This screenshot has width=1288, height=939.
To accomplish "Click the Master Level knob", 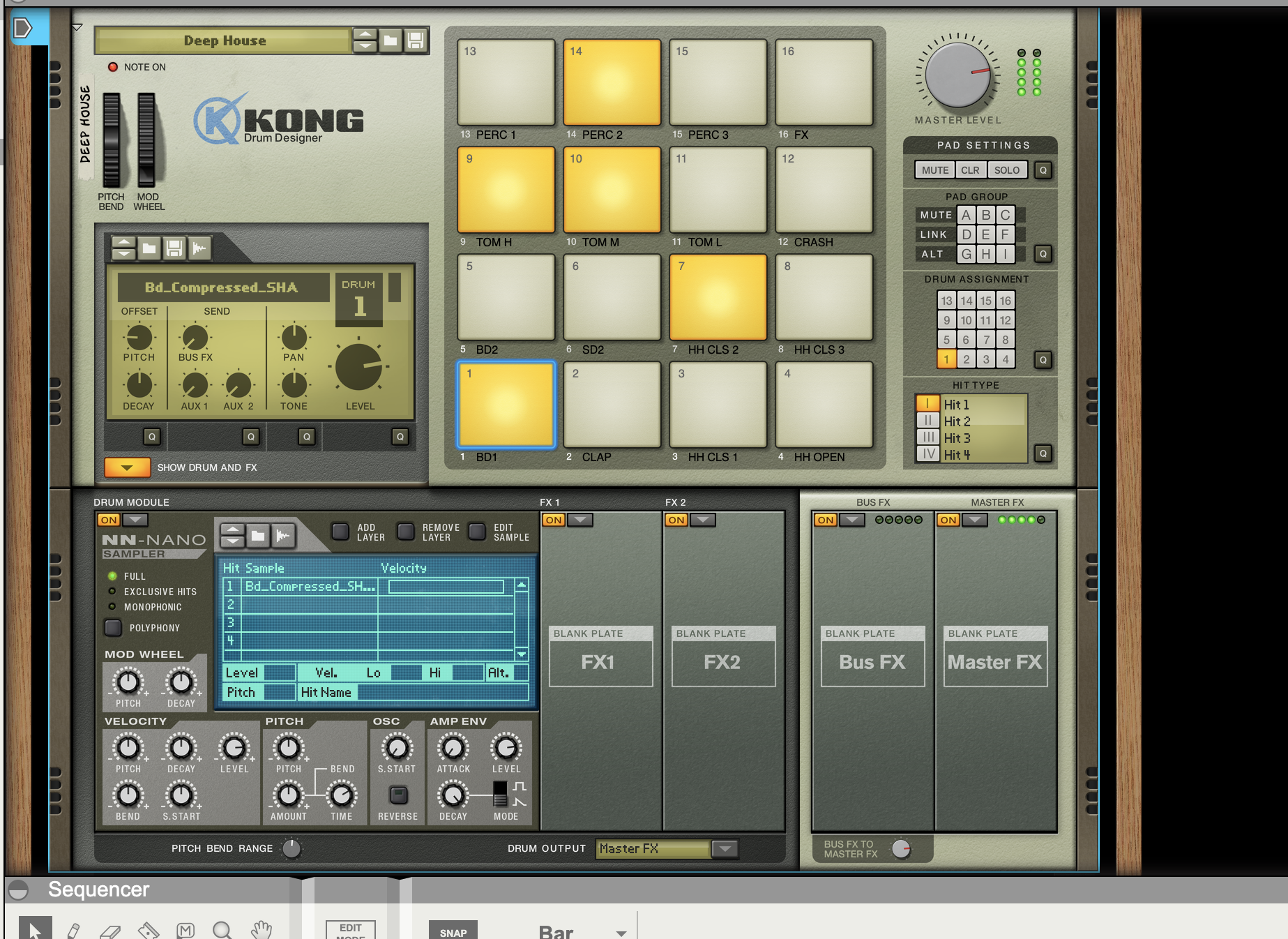I will click(x=957, y=75).
